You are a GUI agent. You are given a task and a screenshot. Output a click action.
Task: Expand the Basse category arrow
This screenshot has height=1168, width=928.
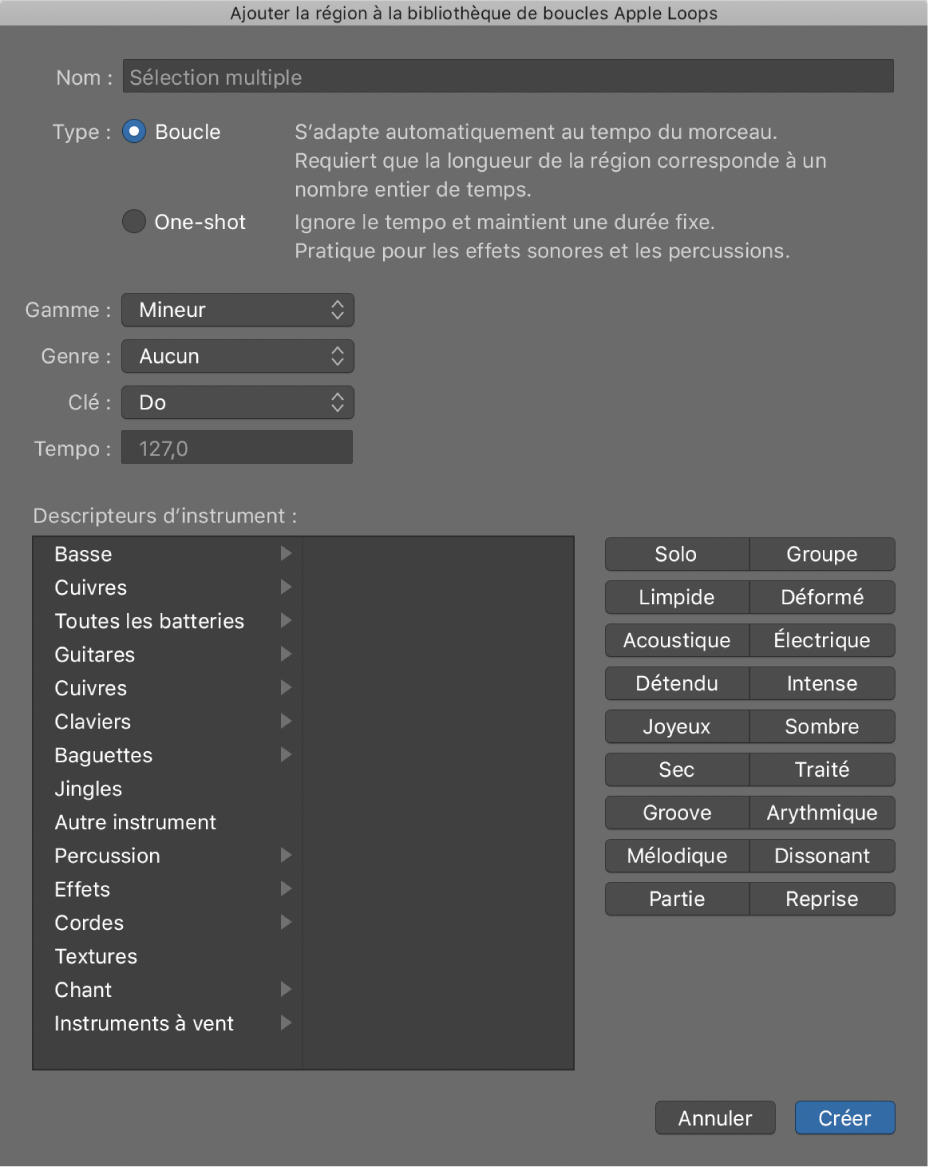coord(286,553)
